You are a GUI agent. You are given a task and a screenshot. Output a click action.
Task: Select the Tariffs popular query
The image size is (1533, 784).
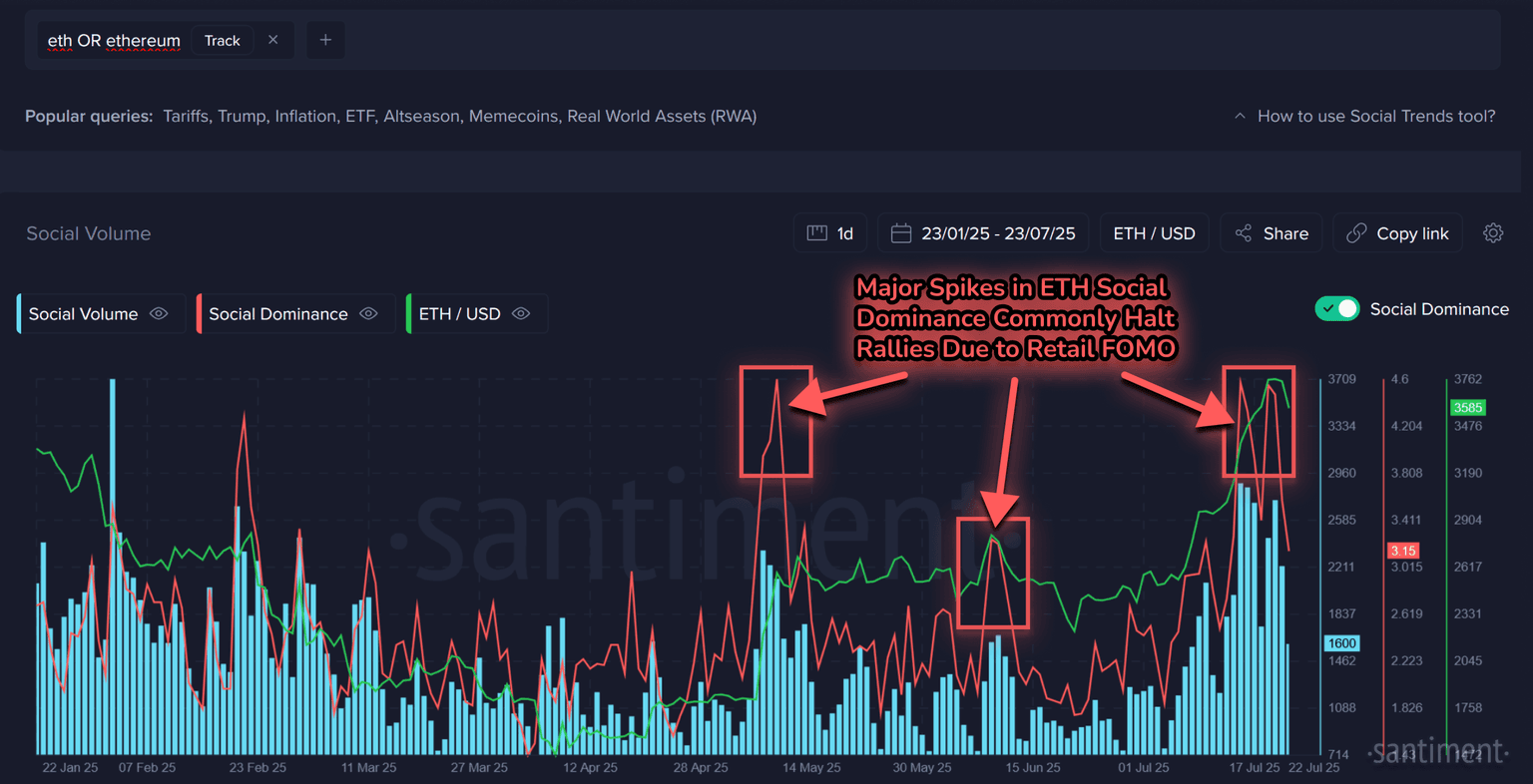186,117
